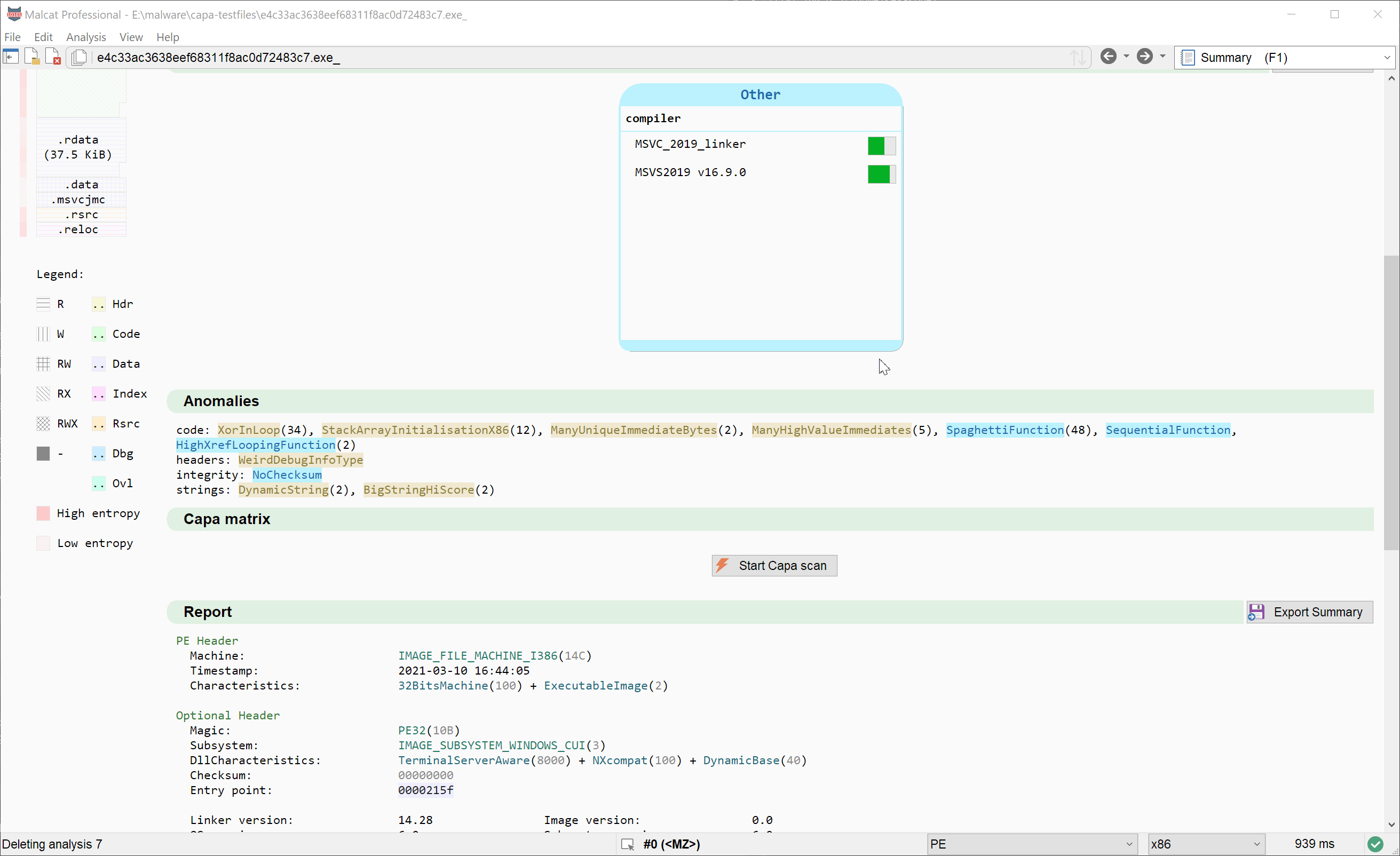Toggle the MSVS2019 v16.9.0 indicator

tap(881, 175)
